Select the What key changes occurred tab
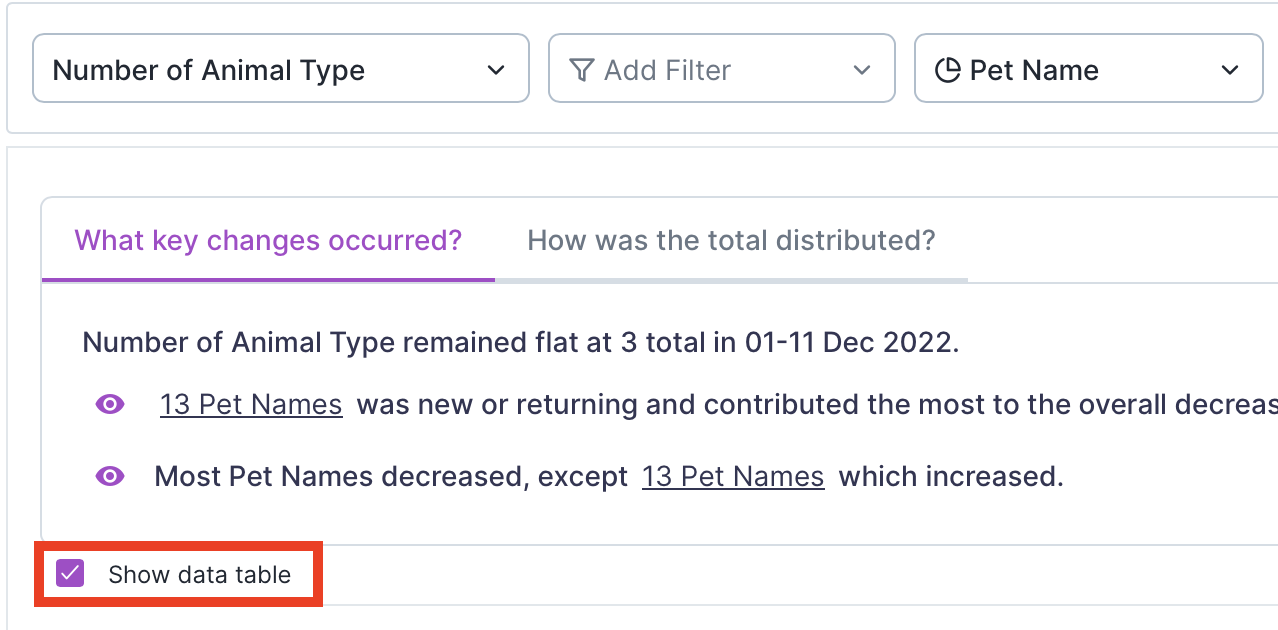1278x630 pixels. pos(268,241)
